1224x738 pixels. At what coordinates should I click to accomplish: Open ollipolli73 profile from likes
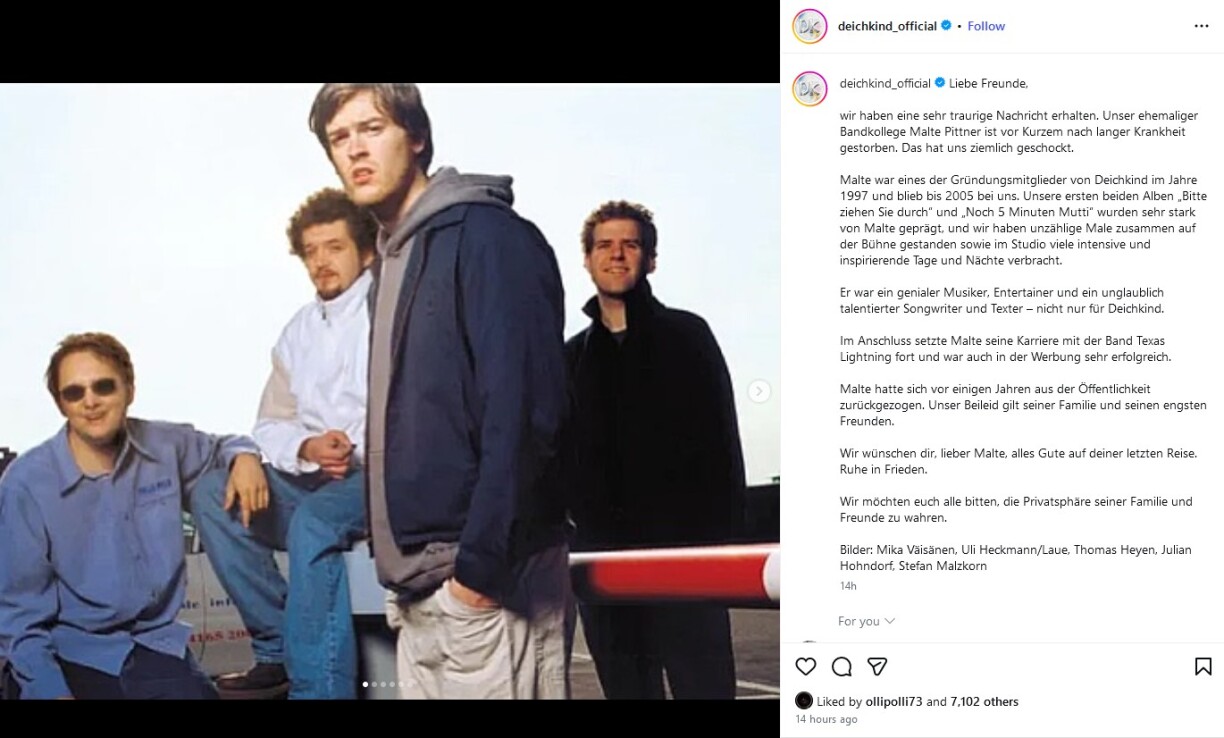[892, 702]
